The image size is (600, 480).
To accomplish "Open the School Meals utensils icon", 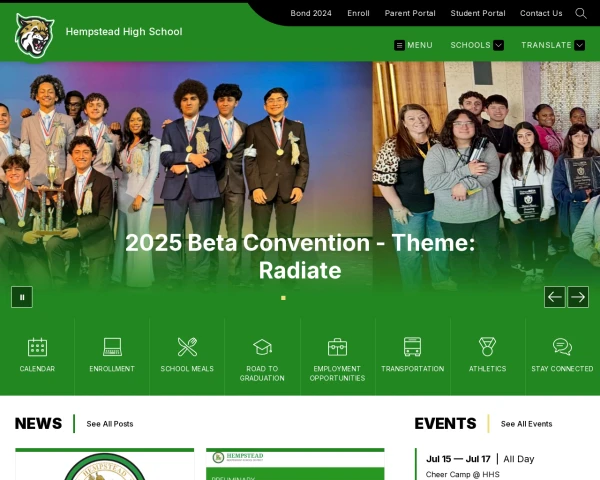I will (x=187, y=347).
